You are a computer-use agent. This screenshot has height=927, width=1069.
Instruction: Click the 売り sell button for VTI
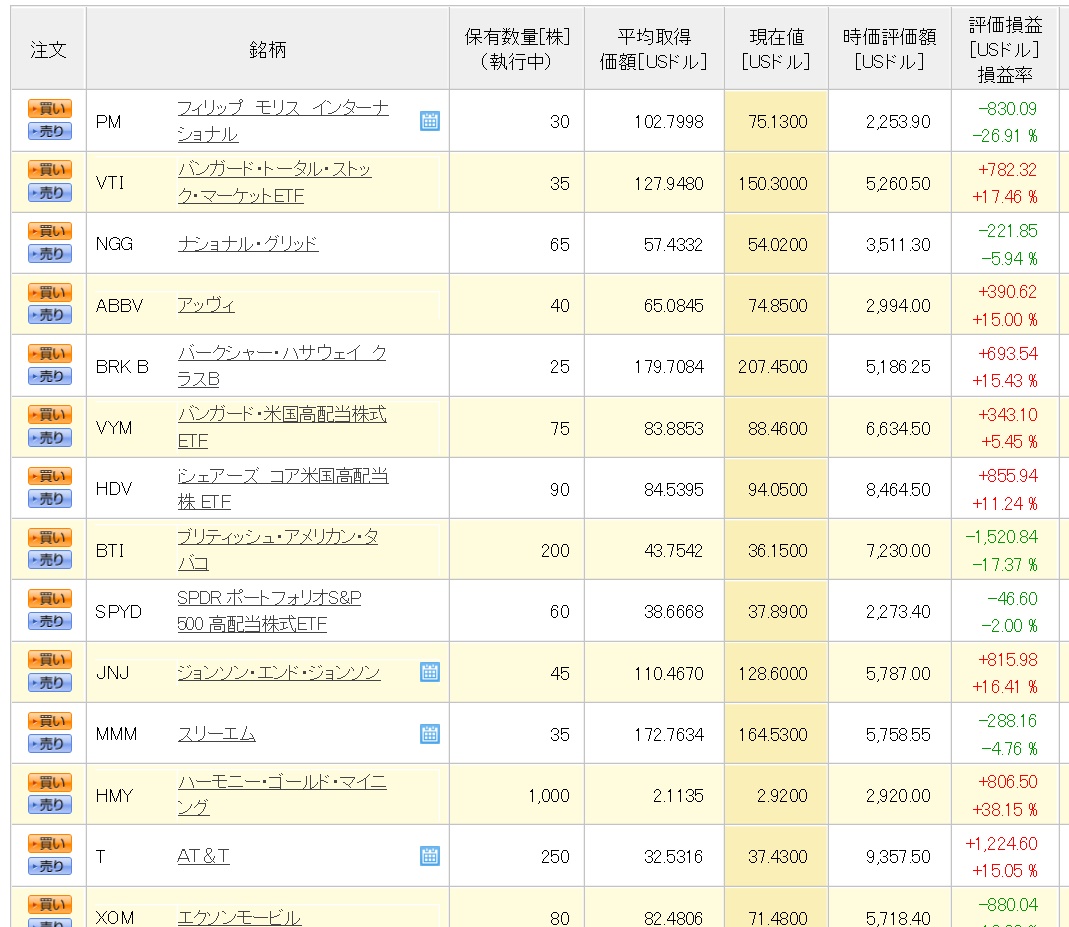49,193
